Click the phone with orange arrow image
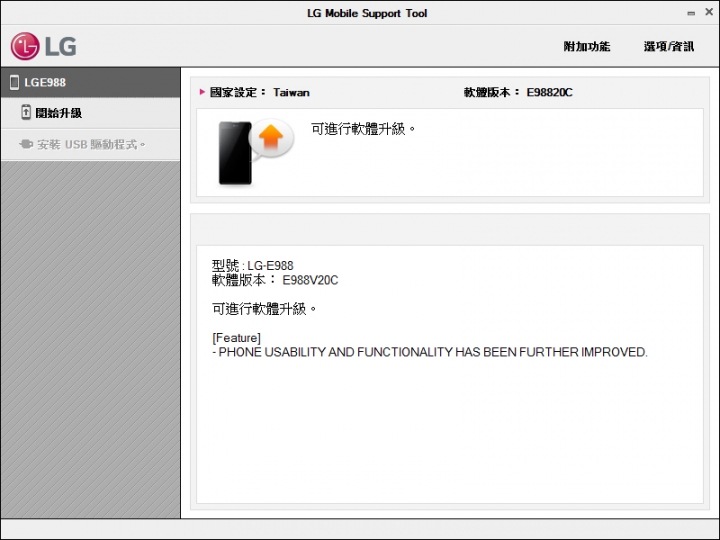The width and height of the screenshot is (720, 540). (255, 152)
